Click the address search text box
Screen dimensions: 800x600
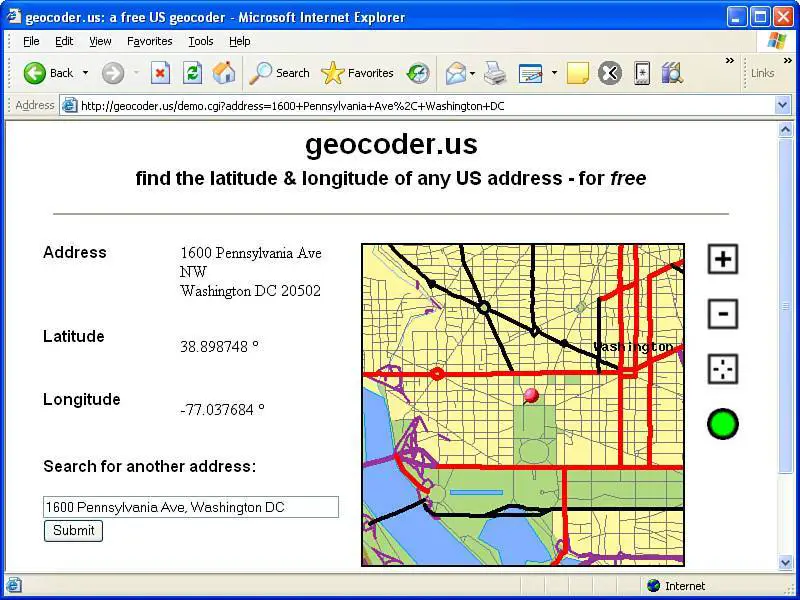pyautogui.click(x=191, y=507)
